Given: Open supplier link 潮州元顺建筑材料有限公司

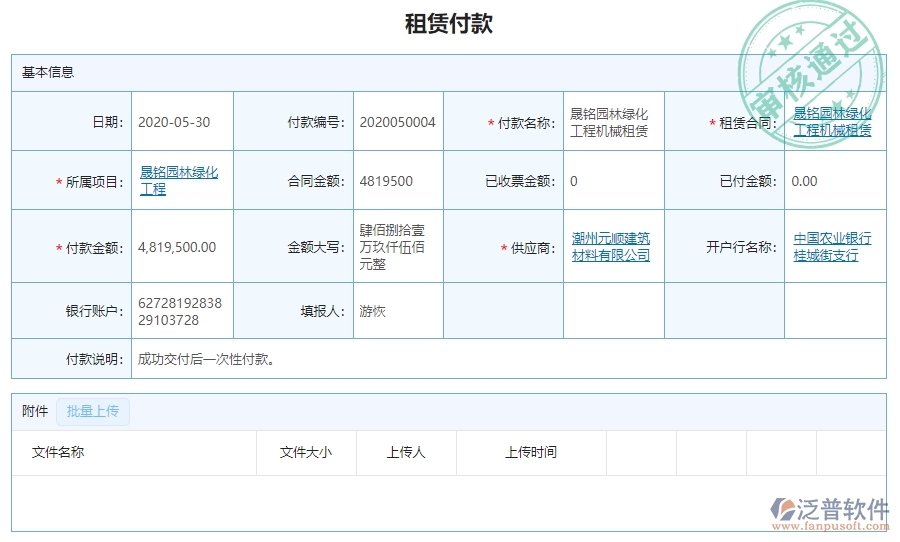Looking at the screenshot, I should pyautogui.click(x=610, y=247).
